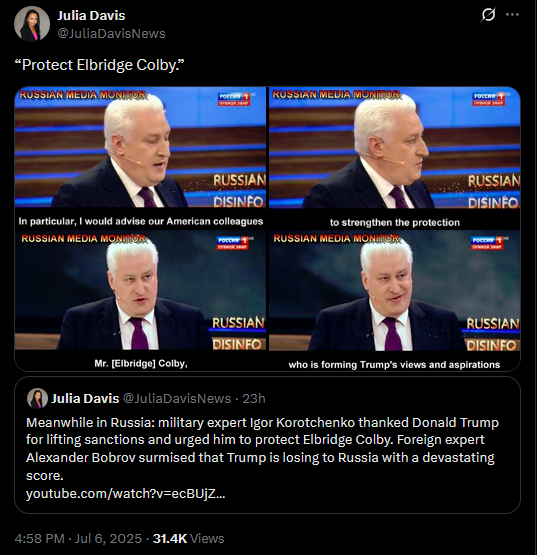This screenshot has height=555, width=537.
Task: Click the Russian Media Monitor watermark in the bottom-right image
Action: (336, 239)
